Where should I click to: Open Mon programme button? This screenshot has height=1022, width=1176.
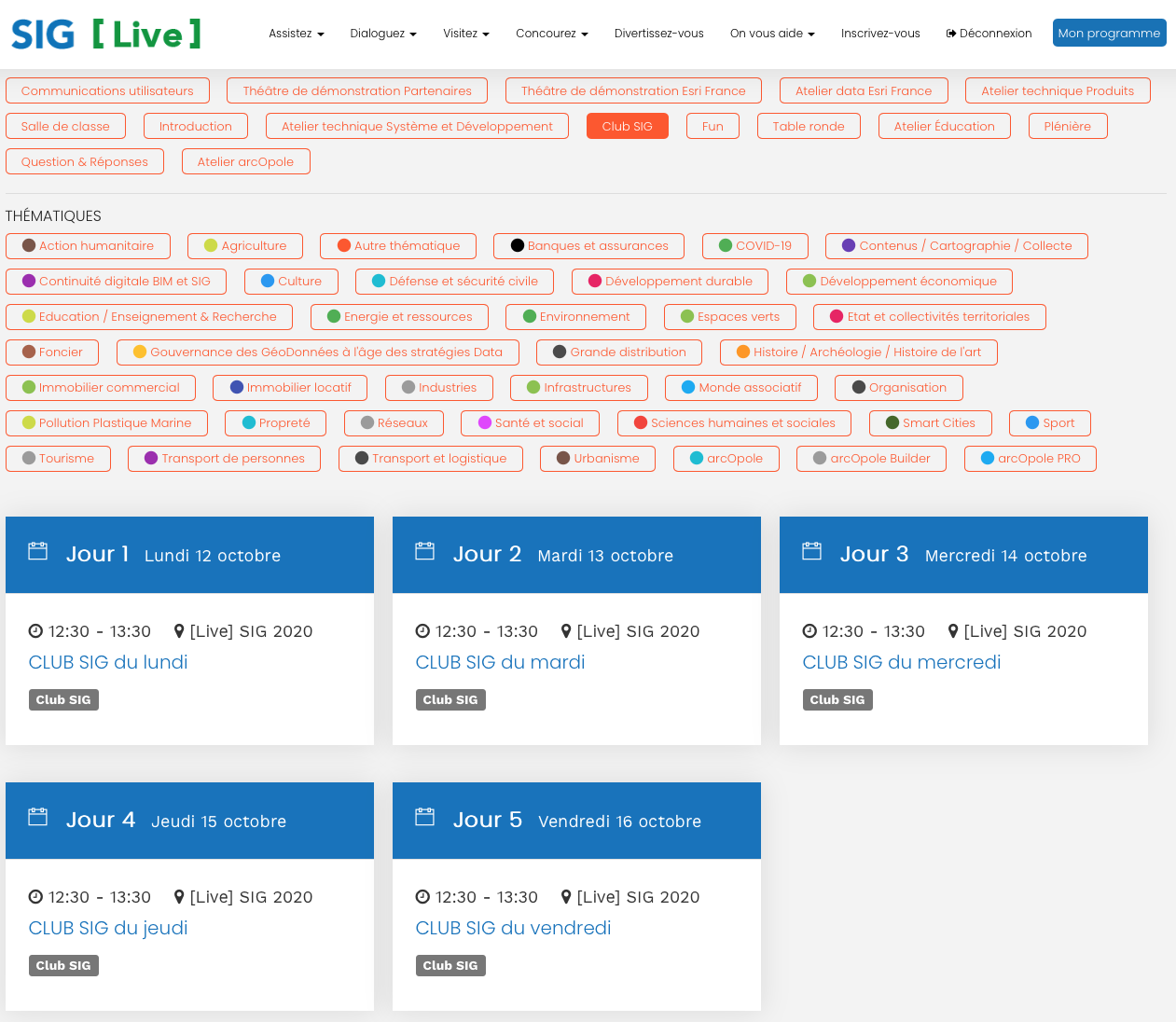[x=1110, y=33]
